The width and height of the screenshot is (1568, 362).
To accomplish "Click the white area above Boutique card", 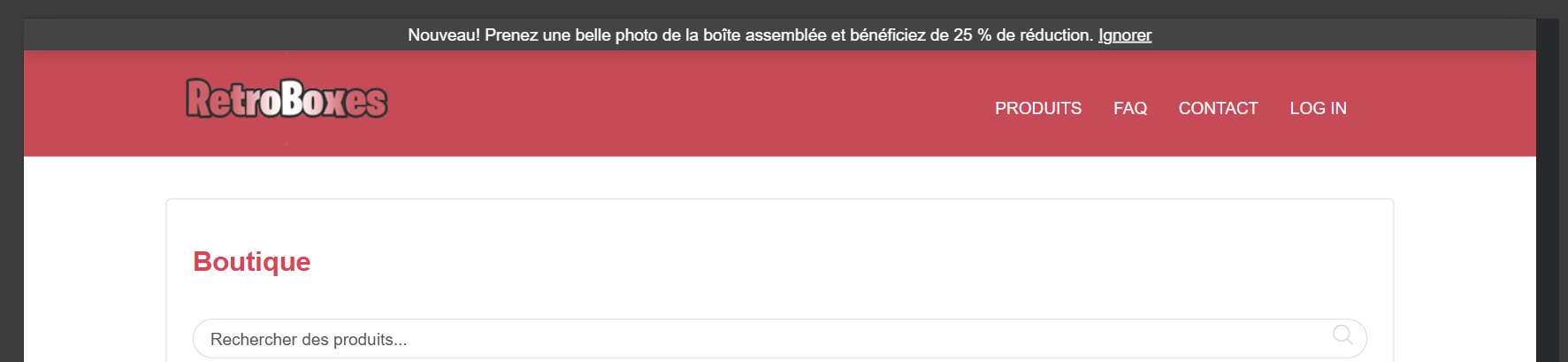I will click(779, 177).
